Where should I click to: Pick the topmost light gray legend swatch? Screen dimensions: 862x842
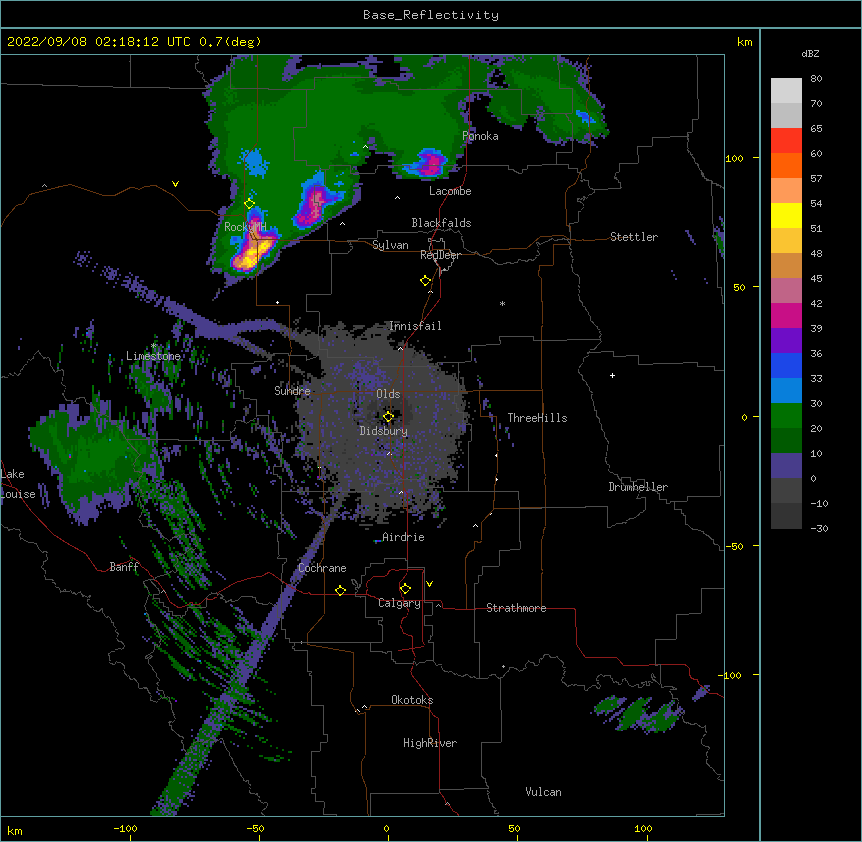click(786, 90)
